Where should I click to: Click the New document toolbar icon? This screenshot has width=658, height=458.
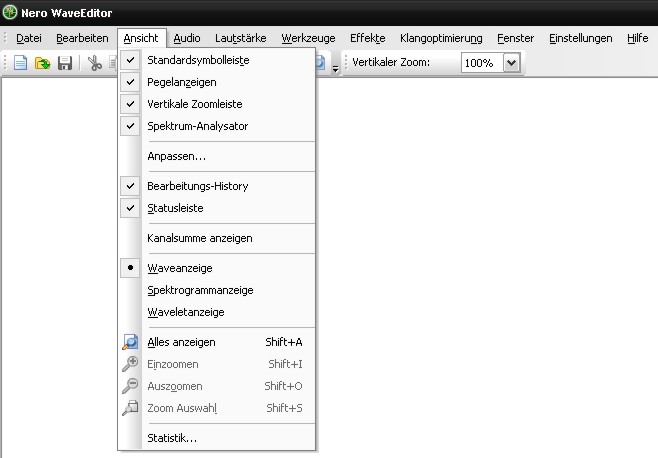click(x=20, y=63)
